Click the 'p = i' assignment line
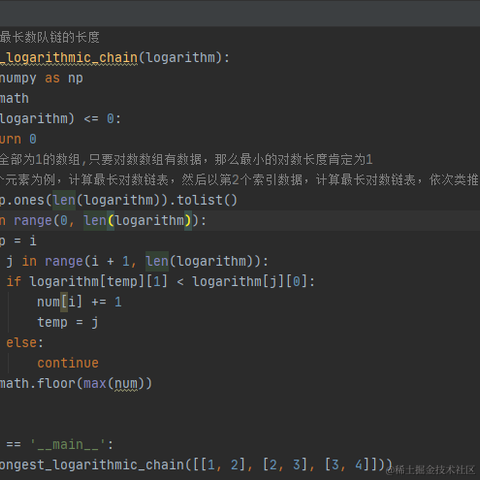Image resolution: width=480 pixels, height=480 pixels. [18, 241]
